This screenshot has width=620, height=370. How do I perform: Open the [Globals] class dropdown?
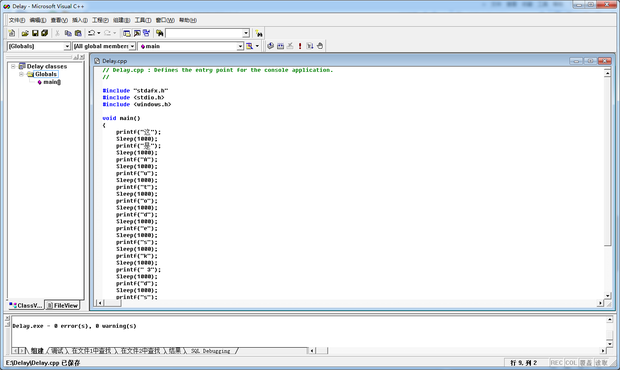[67, 46]
